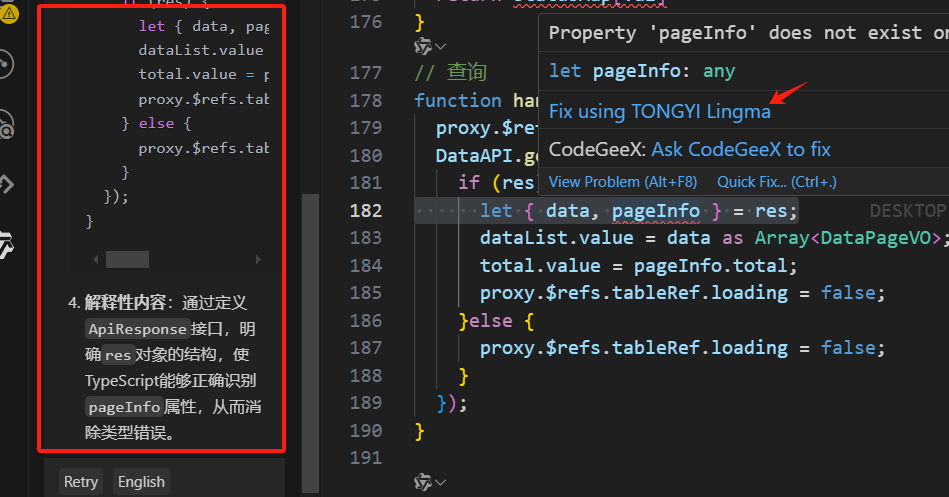Image resolution: width=949 pixels, height=497 pixels.
Task: Click line number 176 in the gutter
Action: point(366,22)
